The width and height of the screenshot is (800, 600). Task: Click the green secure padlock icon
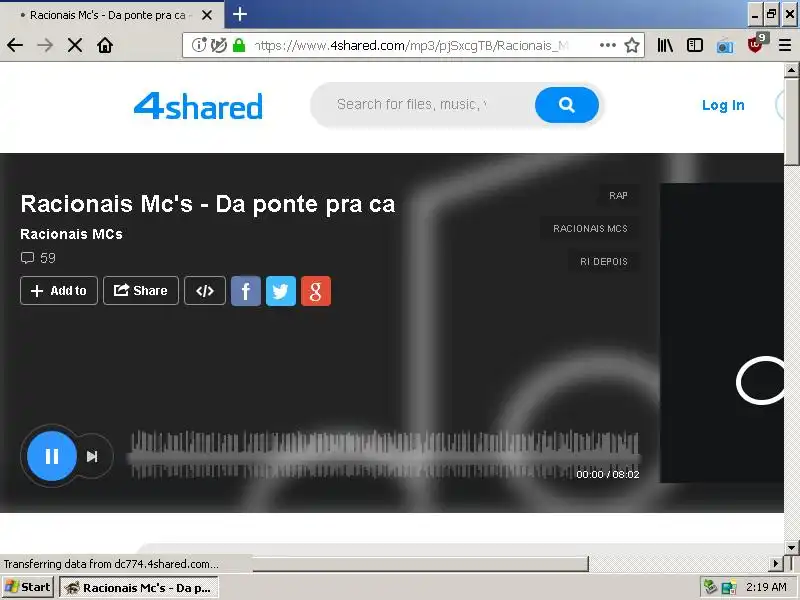pos(239,45)
